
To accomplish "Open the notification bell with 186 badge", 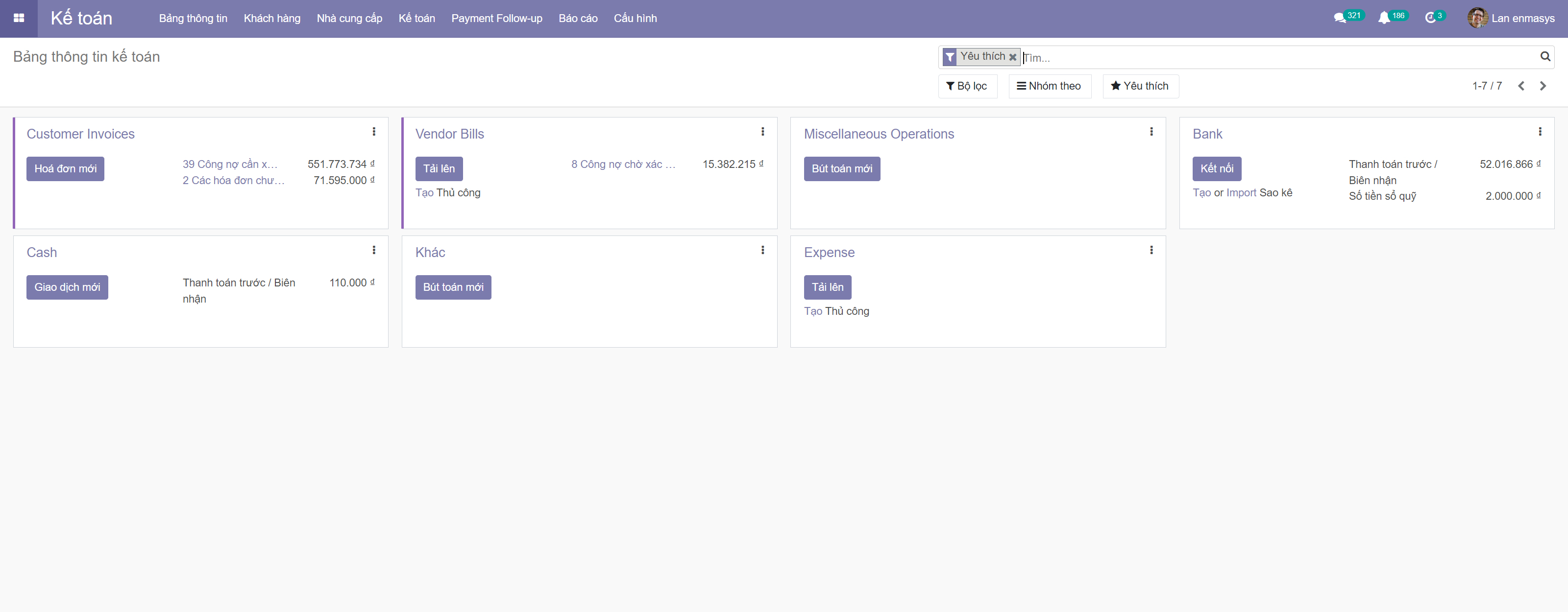I will click(1384, 18).
